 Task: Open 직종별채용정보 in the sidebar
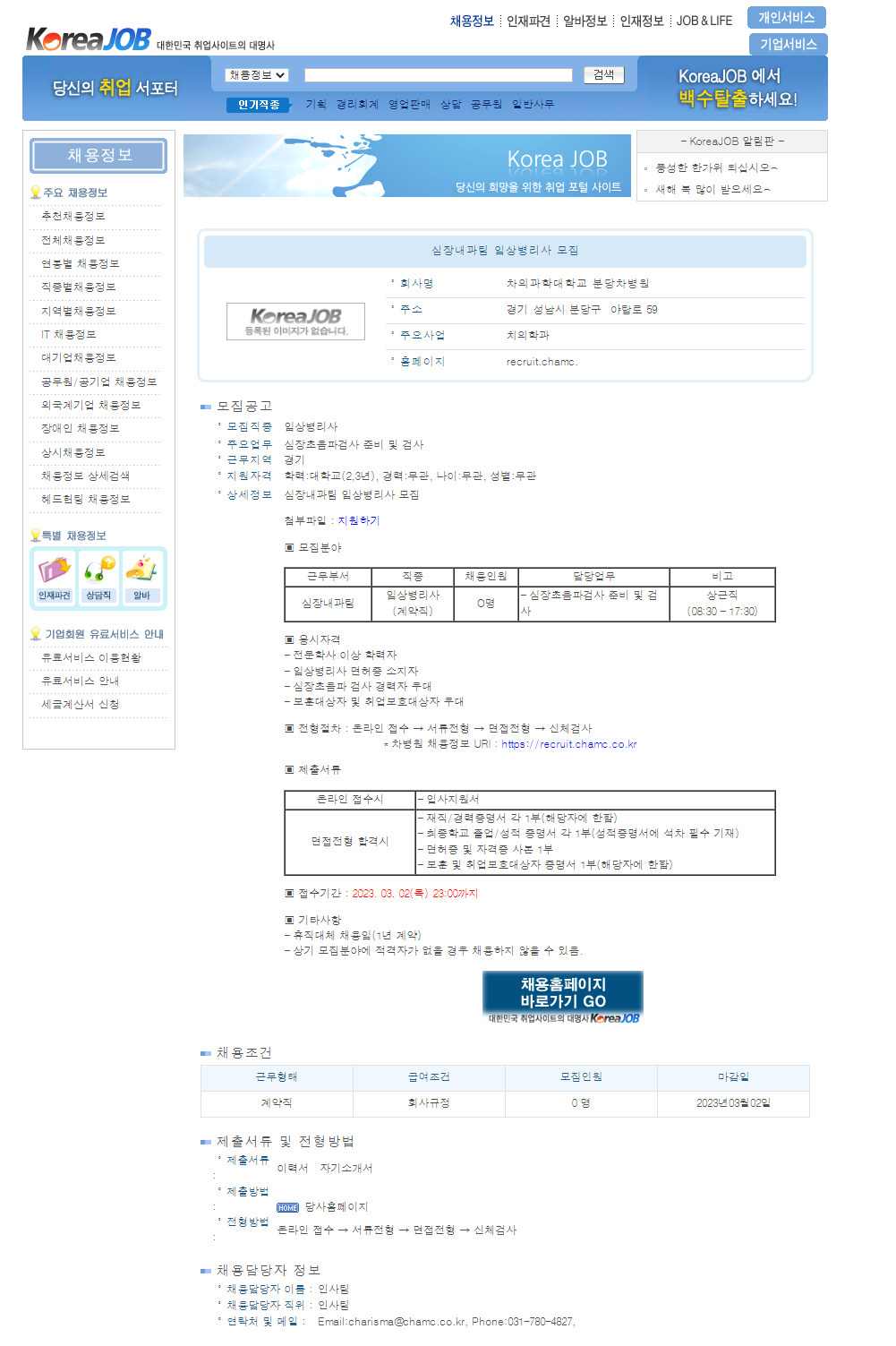[x=79, y=287]
